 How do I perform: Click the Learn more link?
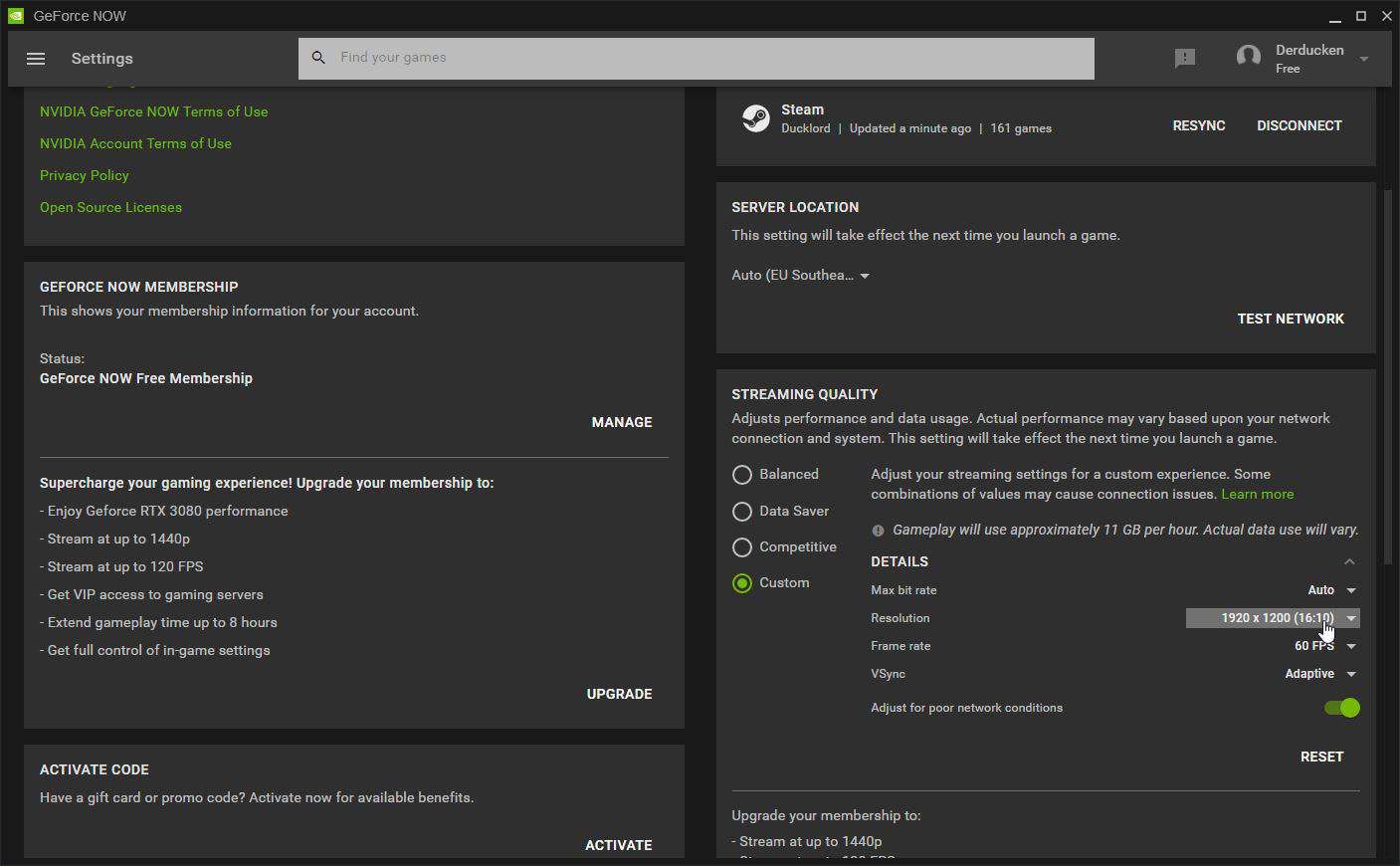click(1258, 494)
